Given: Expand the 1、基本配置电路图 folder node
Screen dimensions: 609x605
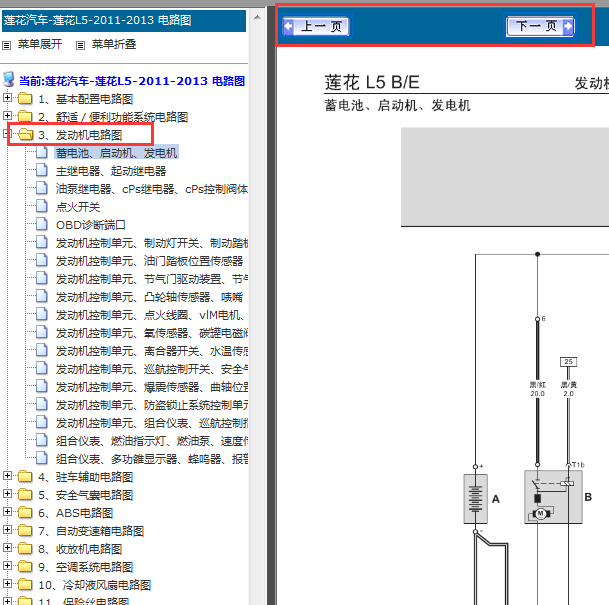Looking at the screenshot, I should (7, 97).
